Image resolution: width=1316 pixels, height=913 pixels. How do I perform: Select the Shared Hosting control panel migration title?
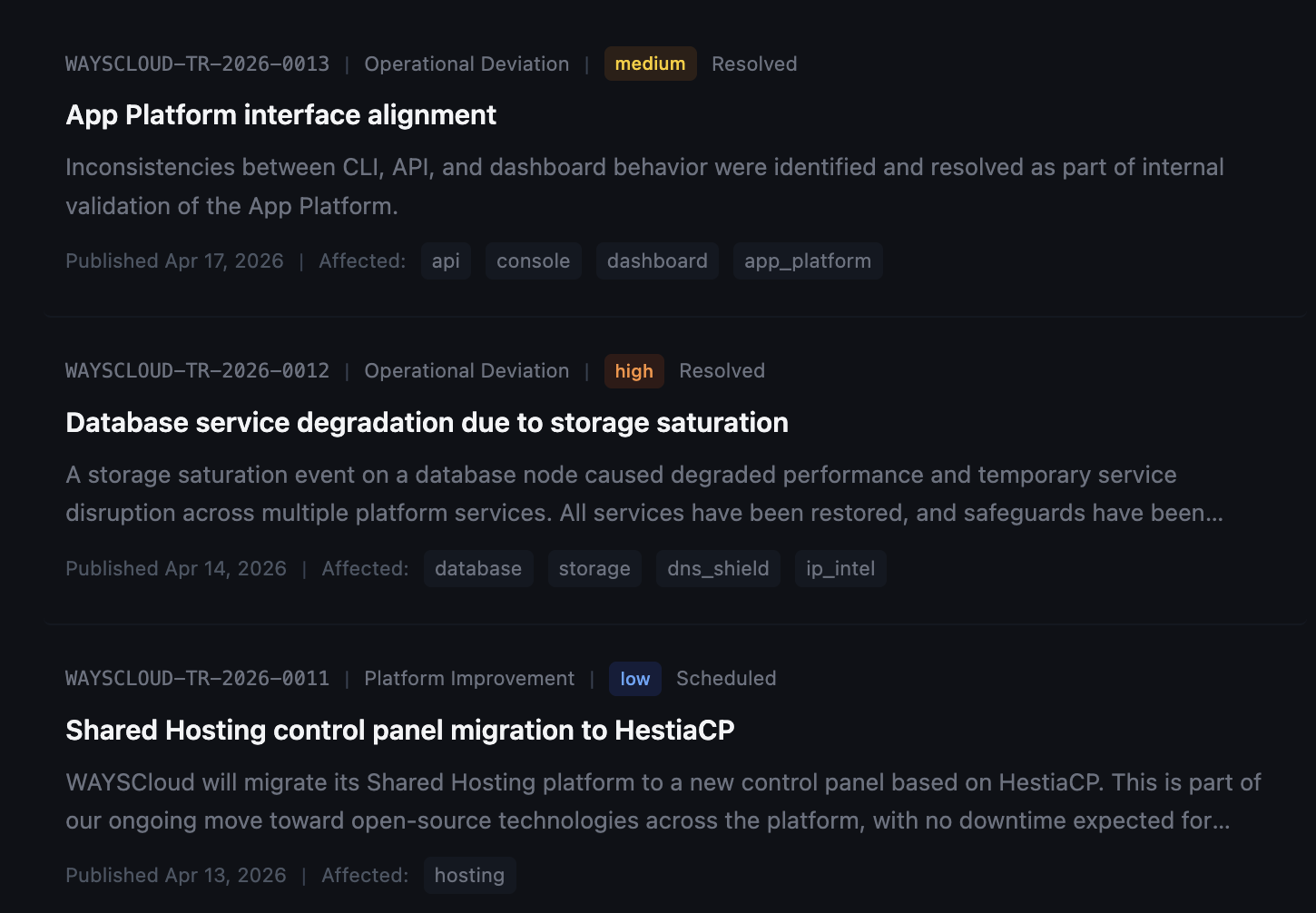(x=400, y=730)
